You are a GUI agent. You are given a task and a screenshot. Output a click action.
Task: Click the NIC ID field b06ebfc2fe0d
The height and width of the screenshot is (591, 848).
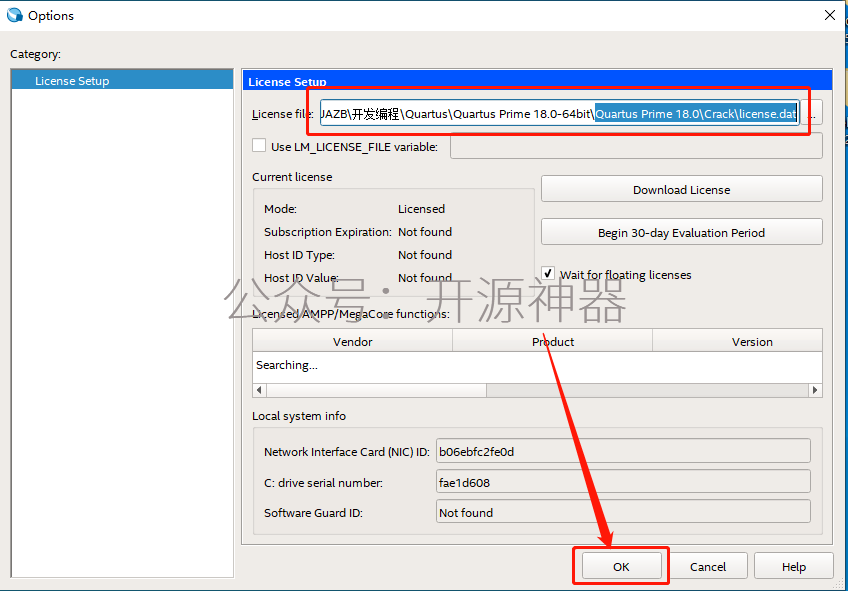pos(623,451)
